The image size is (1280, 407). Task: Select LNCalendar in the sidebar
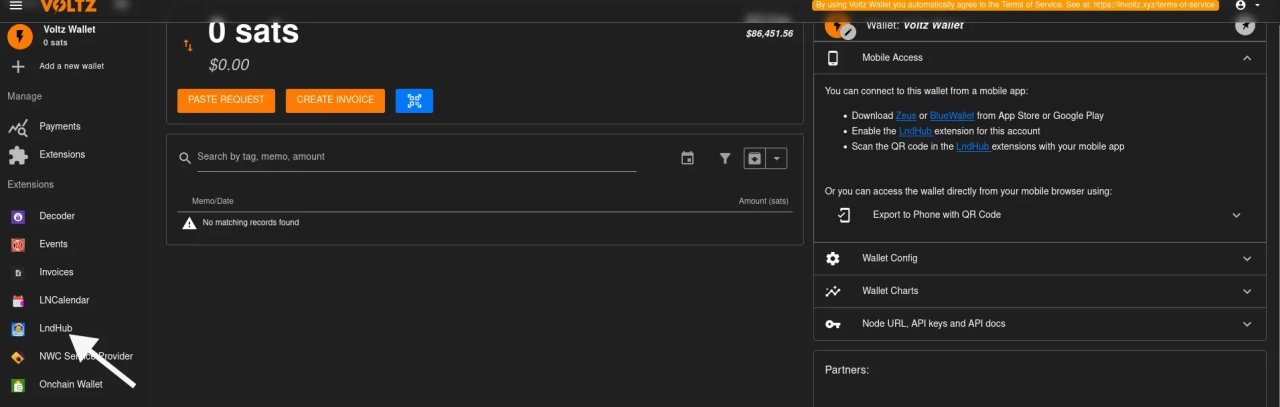pyautogui.click(x=64, y=300)
